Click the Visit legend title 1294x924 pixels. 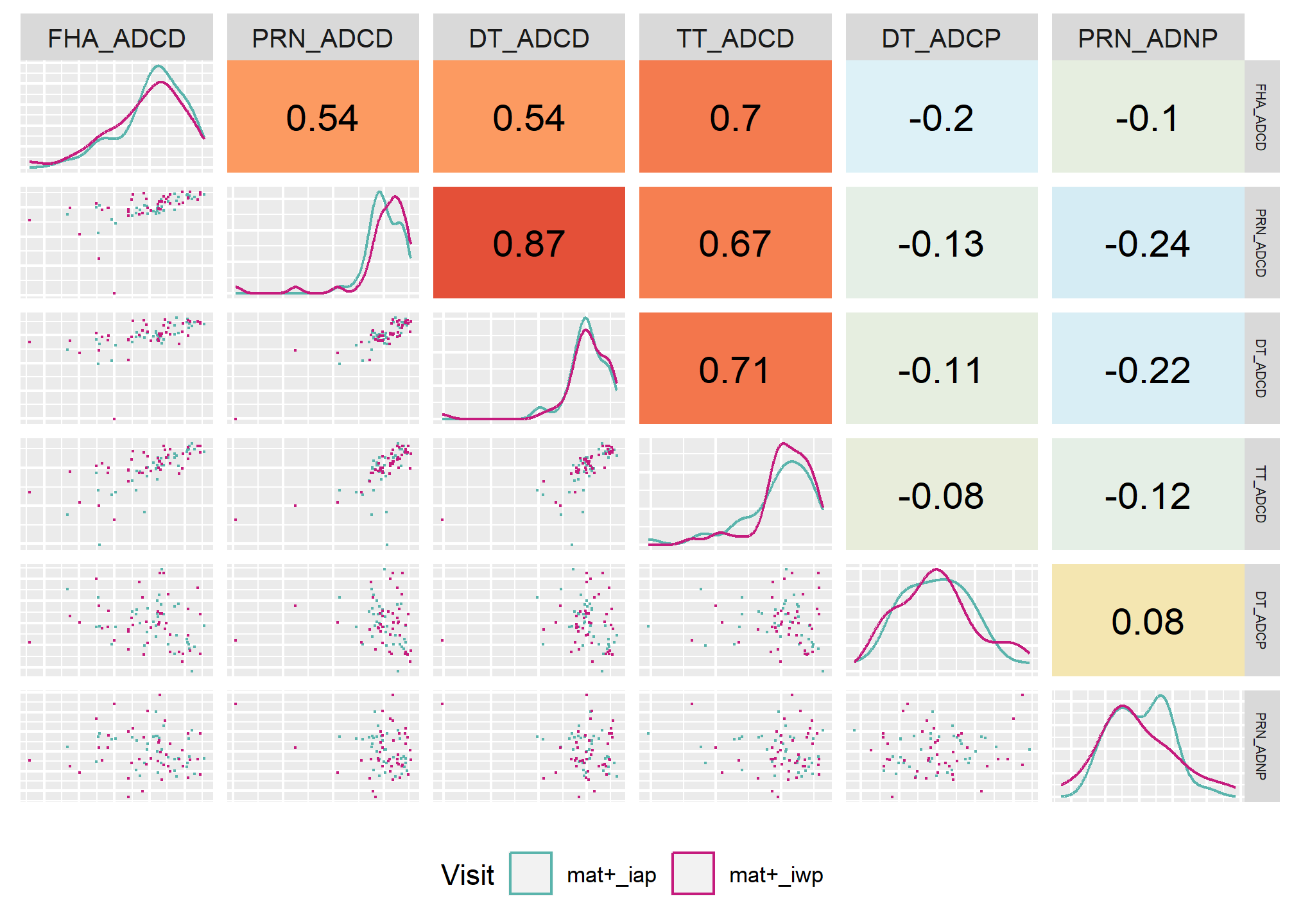(468, 875)
